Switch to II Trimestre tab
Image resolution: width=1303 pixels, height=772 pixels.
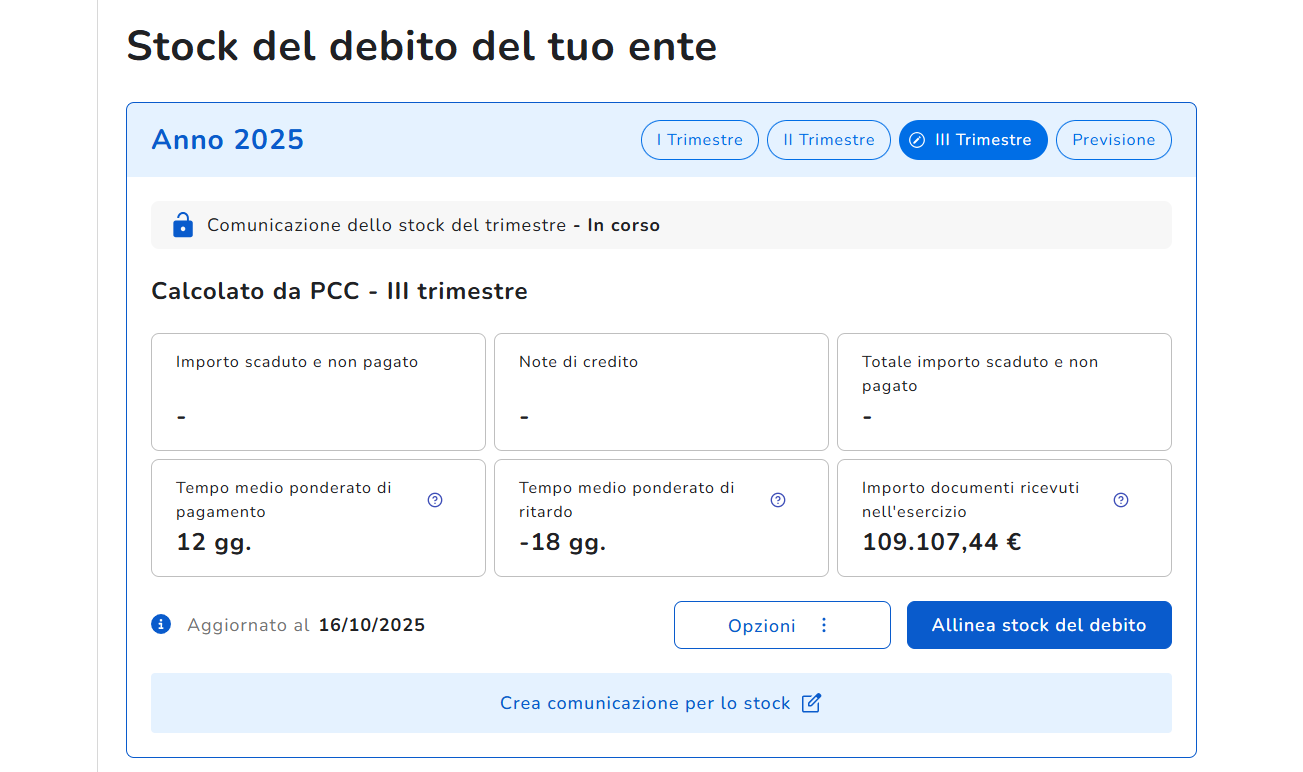tap(828, 140)
